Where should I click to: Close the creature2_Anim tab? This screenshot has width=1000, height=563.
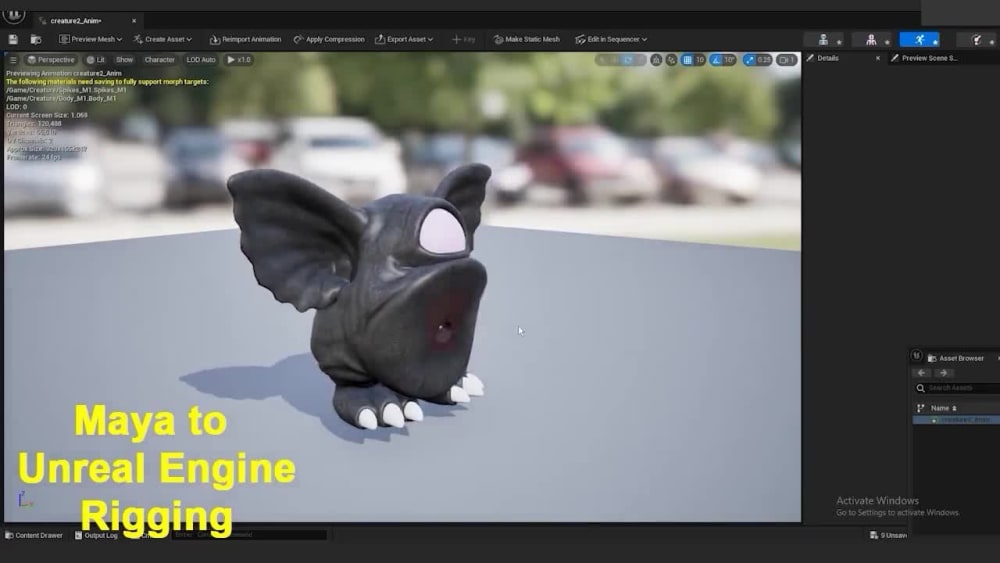(134, 21)
